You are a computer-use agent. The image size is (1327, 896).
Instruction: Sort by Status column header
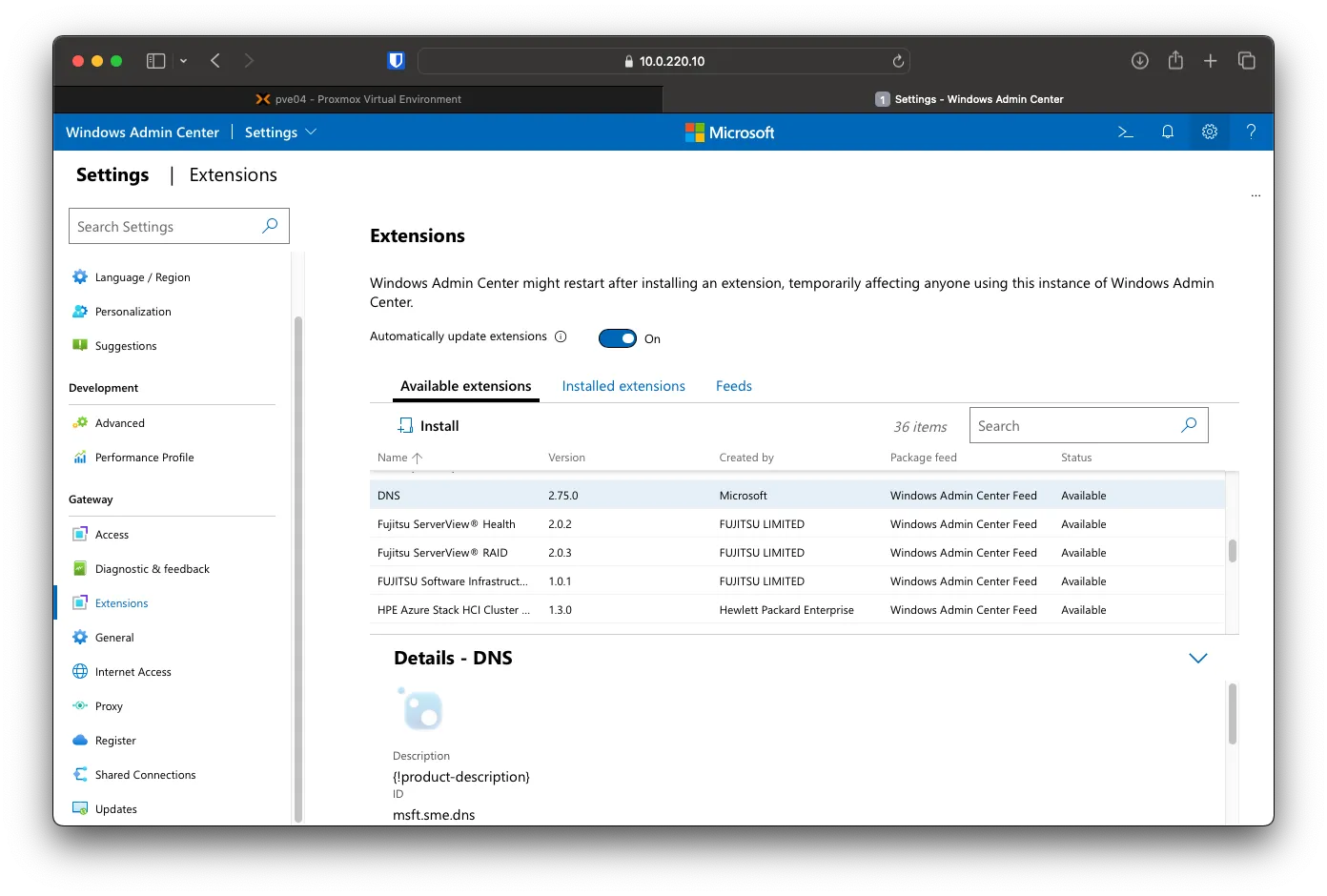pyautogui.click(x=1076, y=458)
